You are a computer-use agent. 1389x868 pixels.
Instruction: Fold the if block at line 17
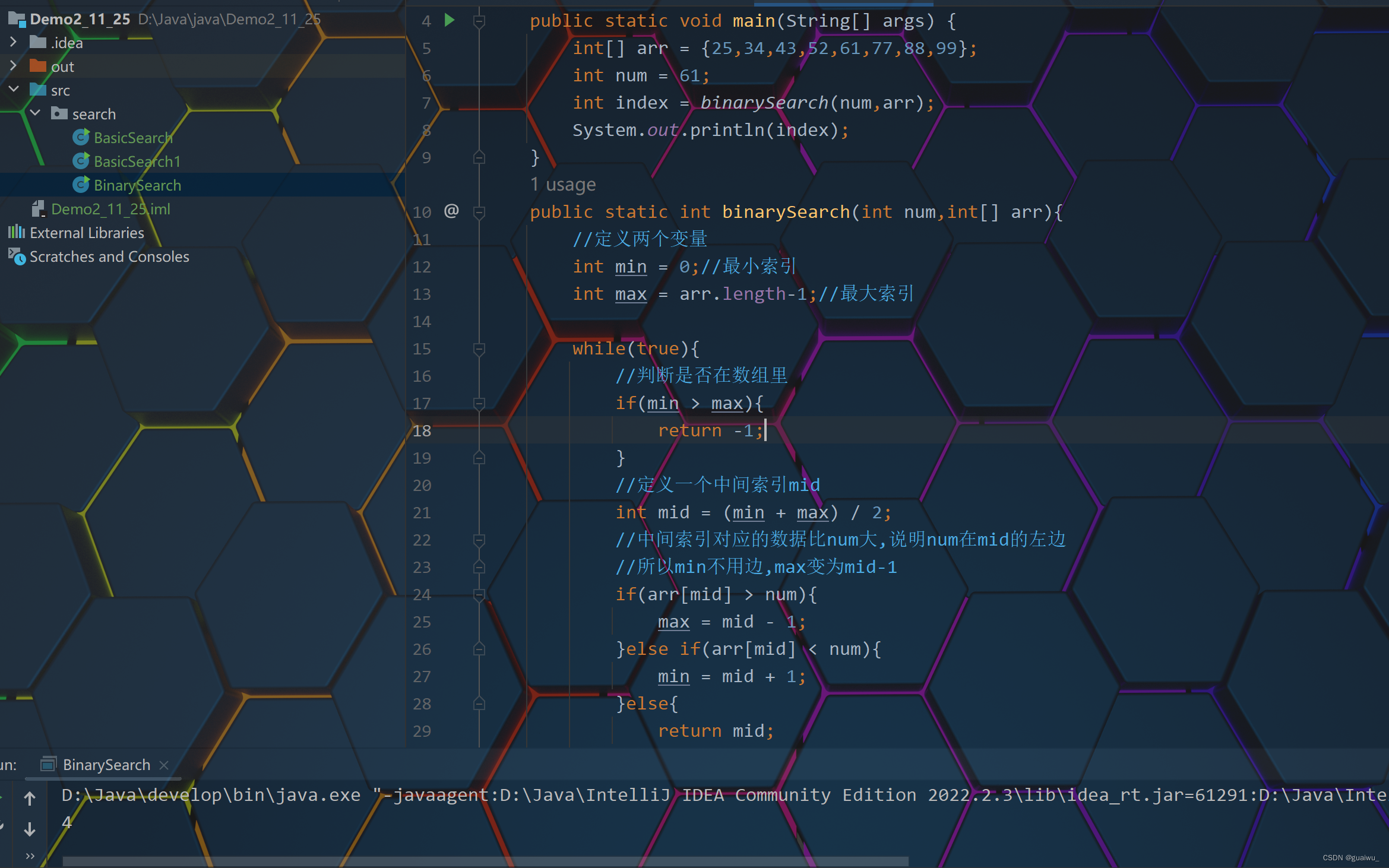point(479,404)
